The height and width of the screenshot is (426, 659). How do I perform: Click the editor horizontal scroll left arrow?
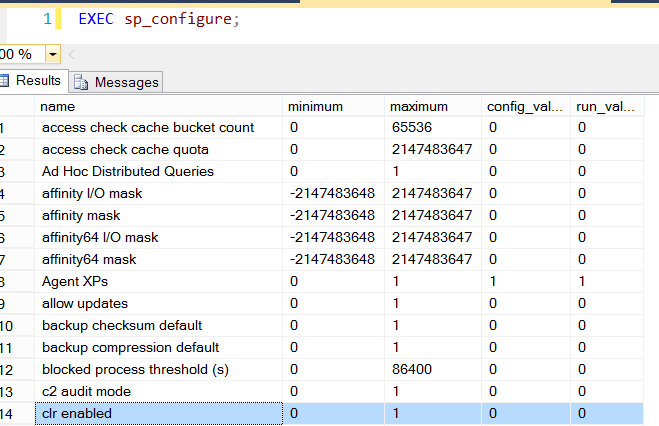[x=72, y=54]
